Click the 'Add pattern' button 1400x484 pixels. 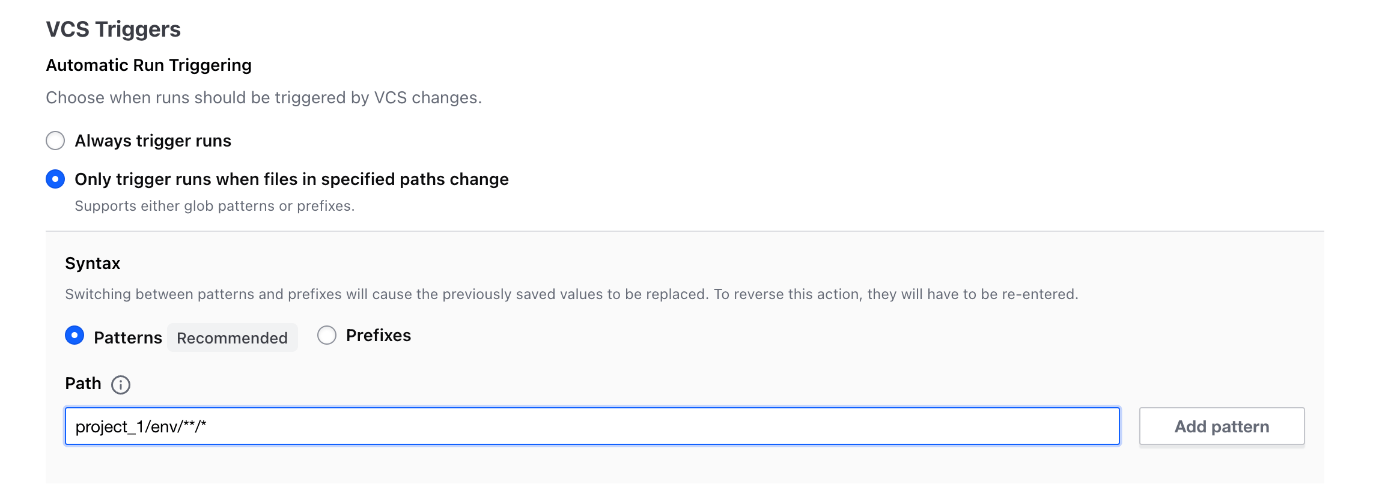1222,426
